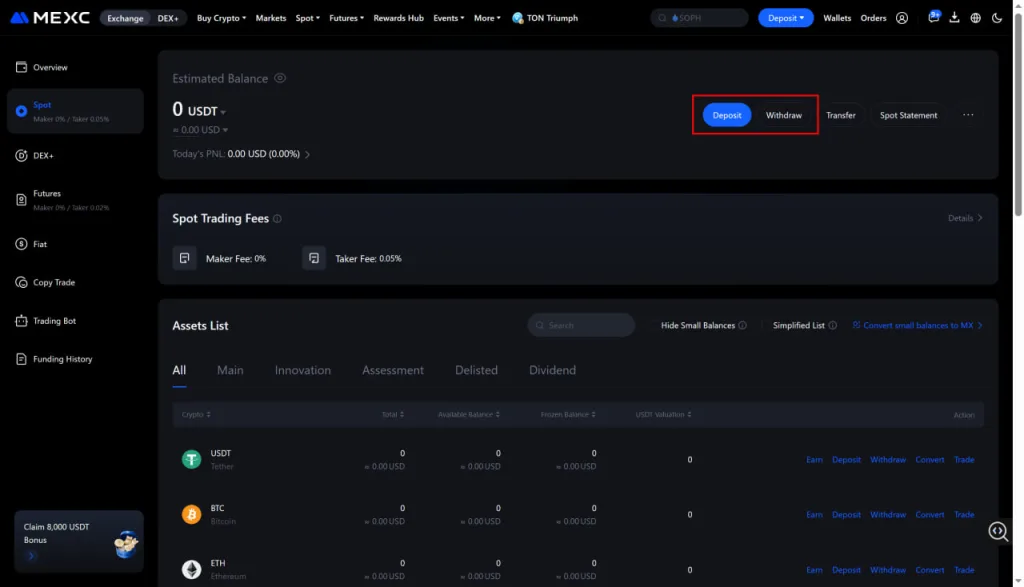Screen dimensions: 1024x587
Task: Open the More dropdown menu
Action: pyautogui.click(x=487, y=18)
